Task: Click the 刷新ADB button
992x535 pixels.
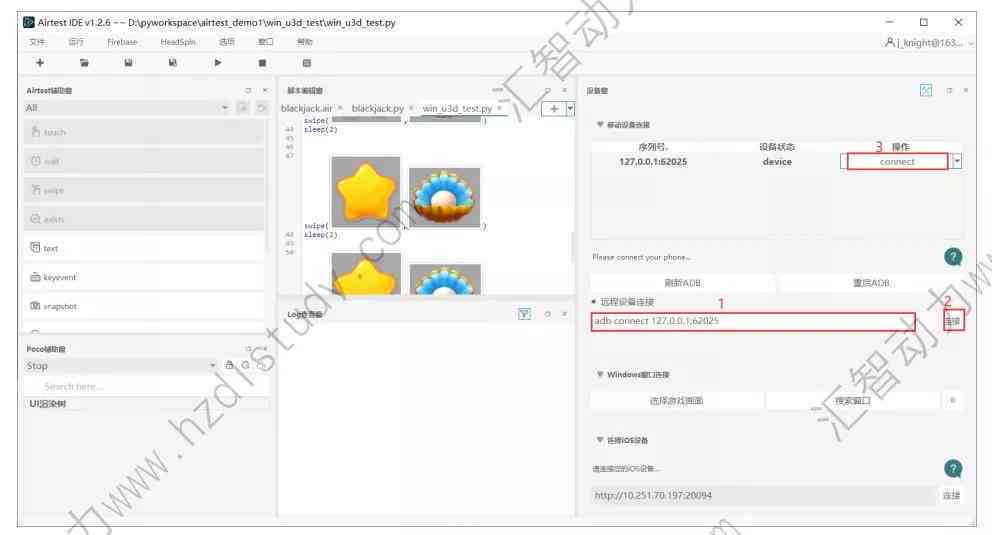Action: click(683, 283)
